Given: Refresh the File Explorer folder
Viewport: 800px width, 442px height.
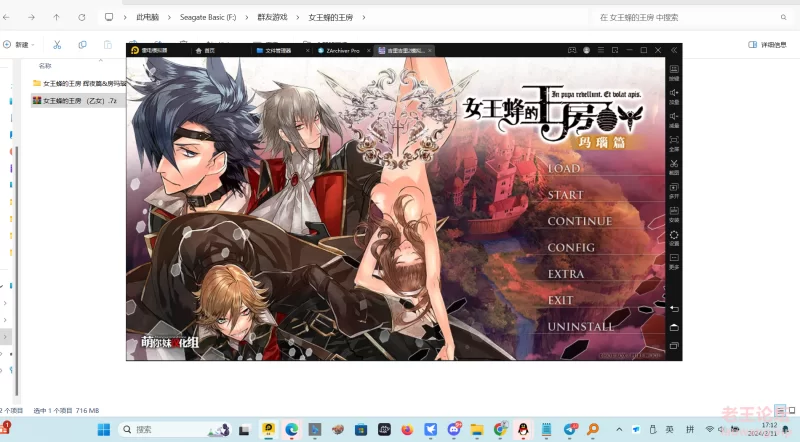Looking at the screenshot, I should pos(82,17).
